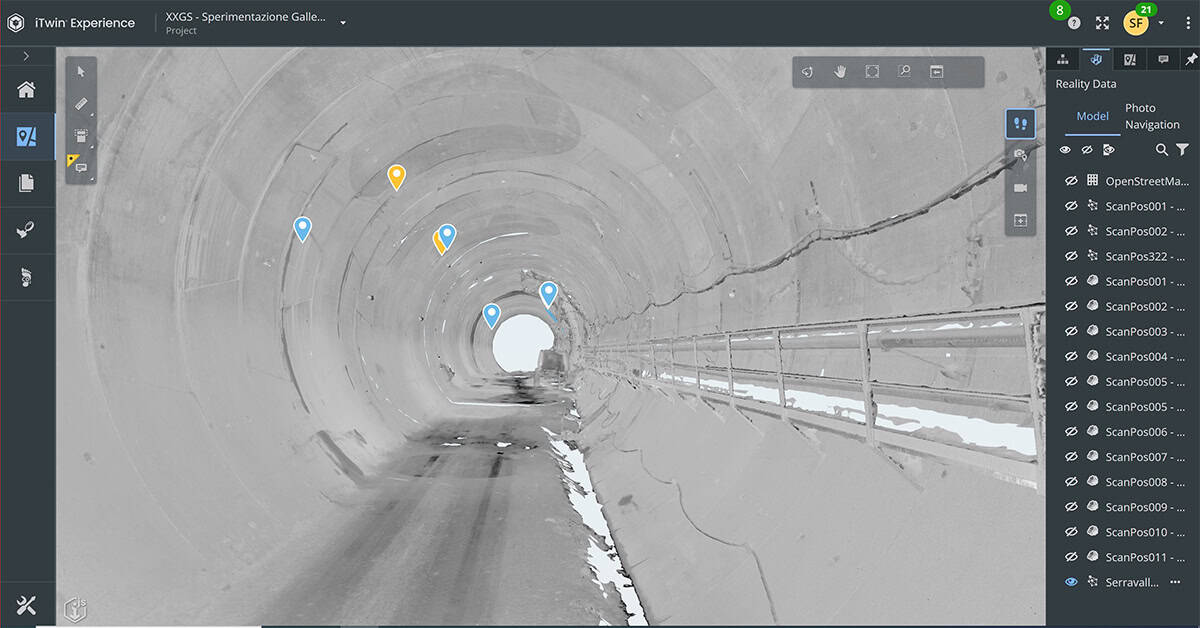Image resolution: width=1200 pixels, height=628 pixels.
Task: Open the home icon in sidebar
Action: [27, 89]
